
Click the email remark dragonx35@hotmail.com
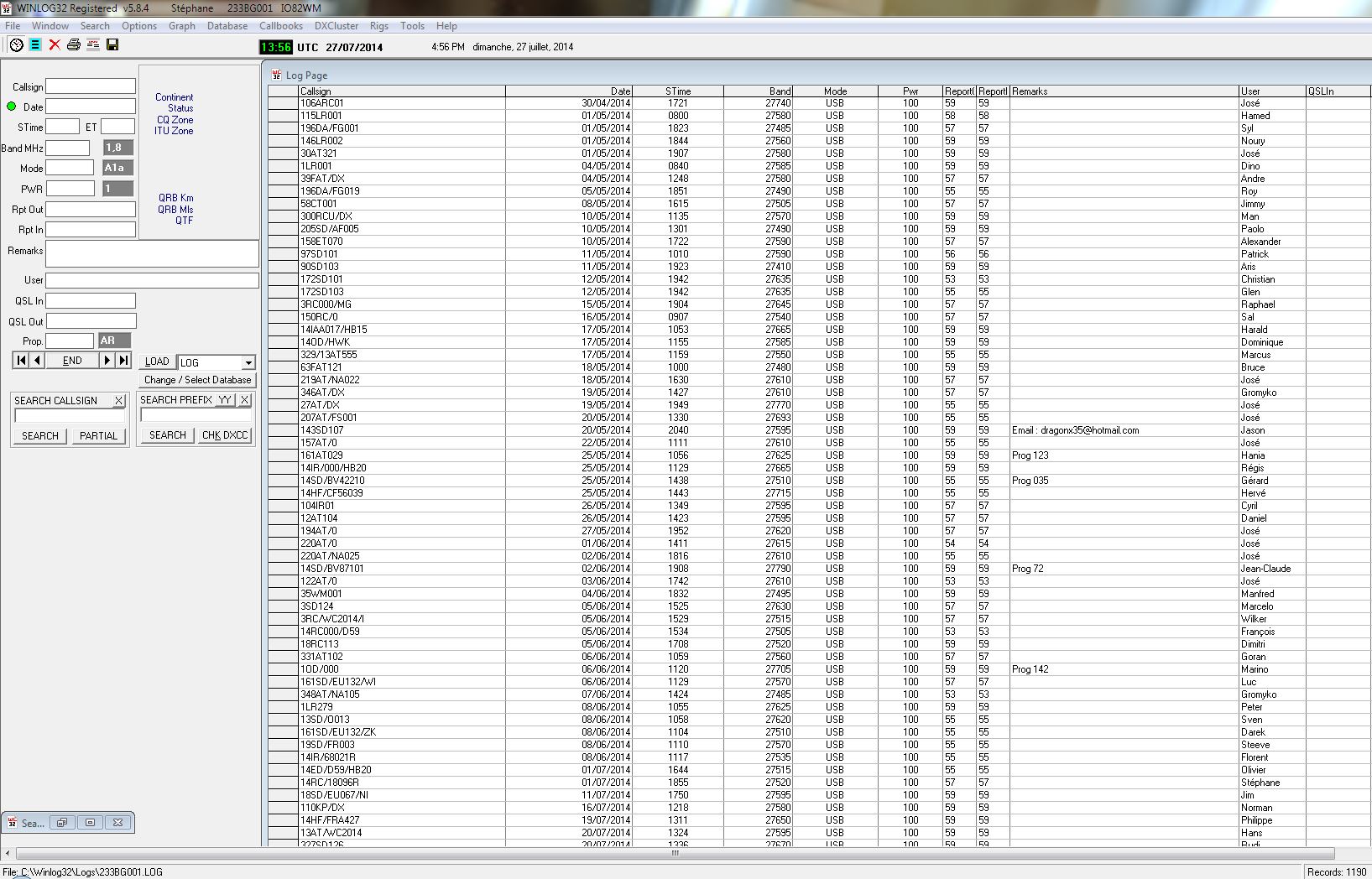coord(1076,430)
